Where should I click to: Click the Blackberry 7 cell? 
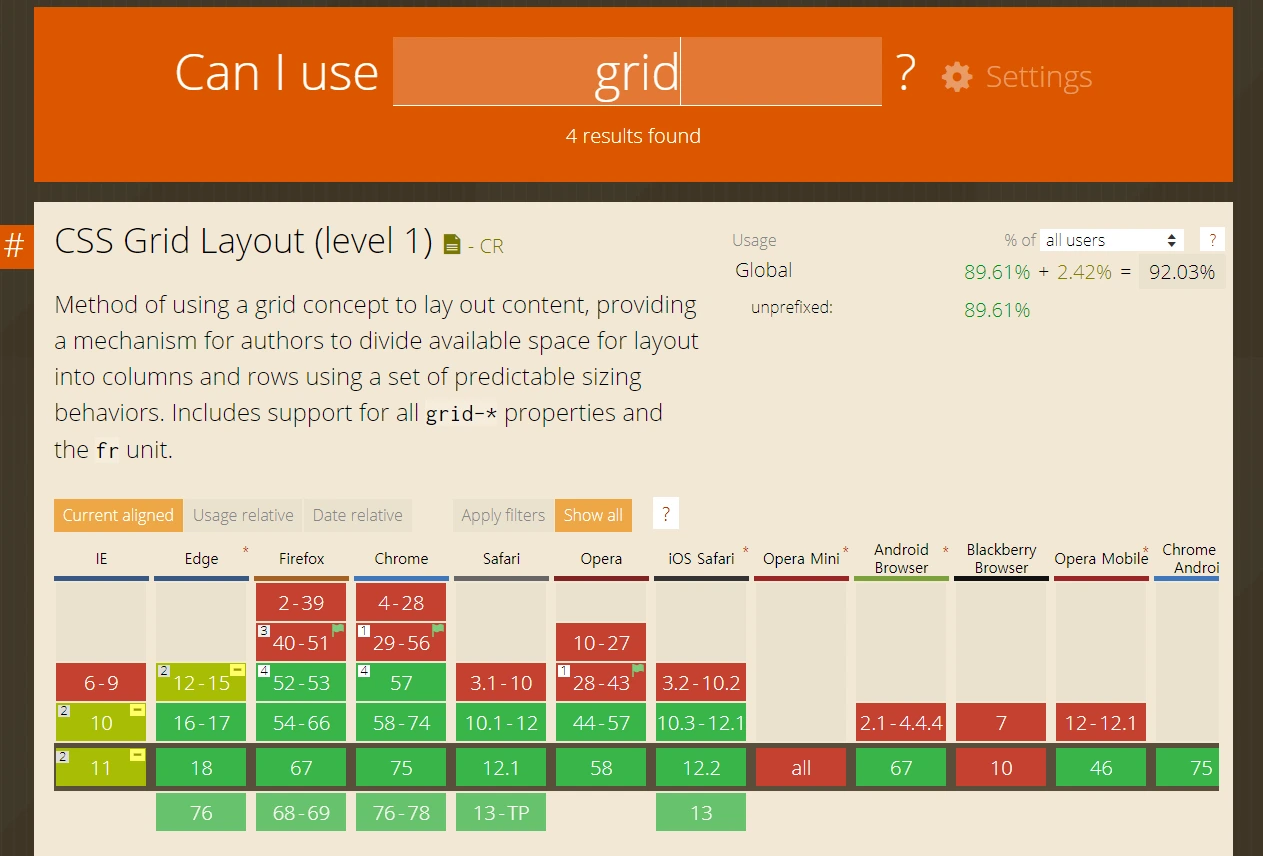tap(1001, 722)
